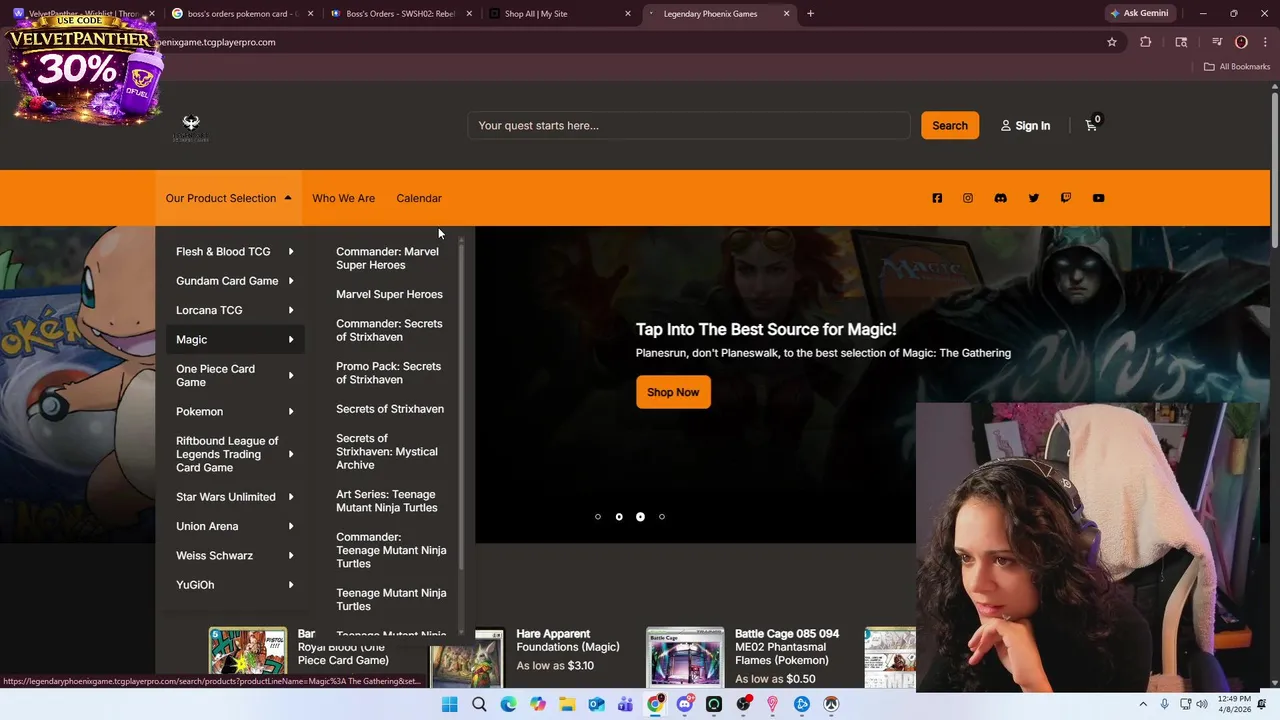Open the Facebook social icon
The width and height of the screenshot is (1280, 720).
[937, 198]
